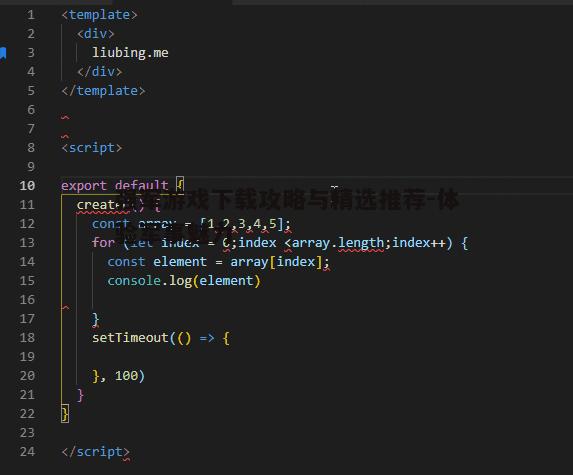Viewport: 573px width, 475px height.
Task: Click the closing template tag on line 5
Action: [x=103, y=91]
